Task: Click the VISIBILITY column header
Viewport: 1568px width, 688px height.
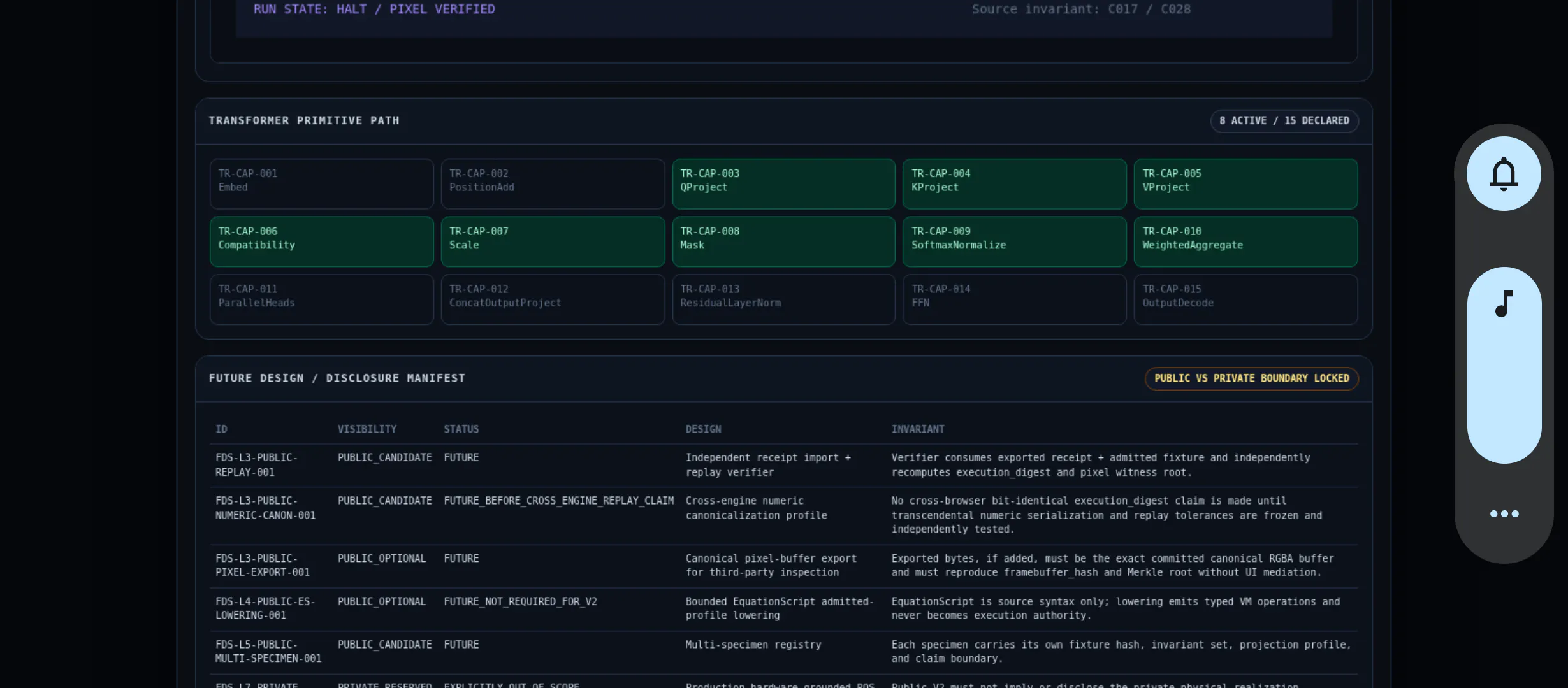Action: click(x=367, y=429)
